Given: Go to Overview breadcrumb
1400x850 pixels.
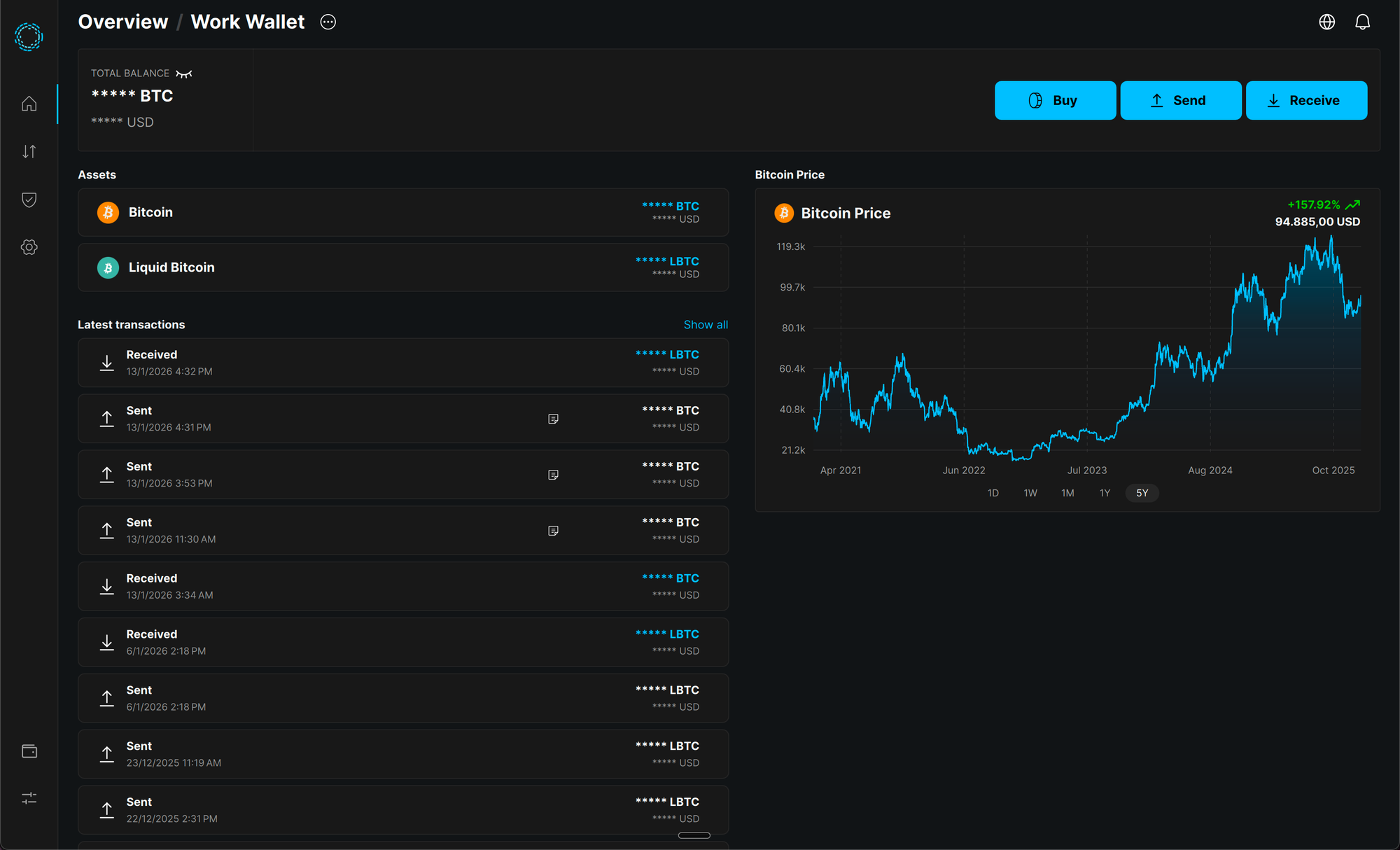Looking at the screenshot, I should pyautogui.click(x=123, y=22).
